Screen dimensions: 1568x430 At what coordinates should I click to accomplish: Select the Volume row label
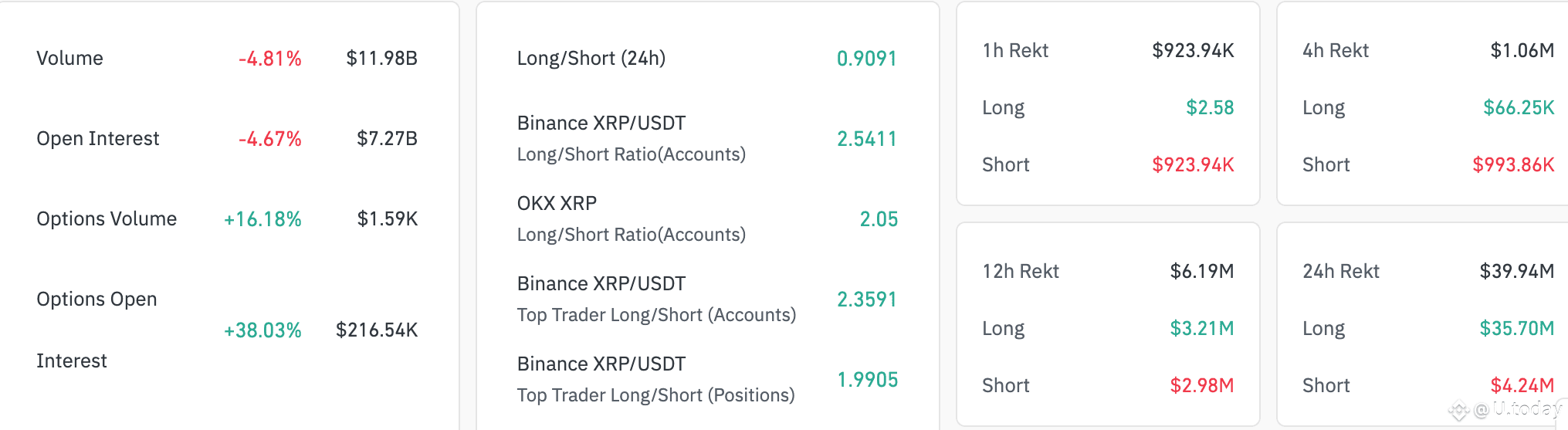pyautogui.click(x=69, y=59)
